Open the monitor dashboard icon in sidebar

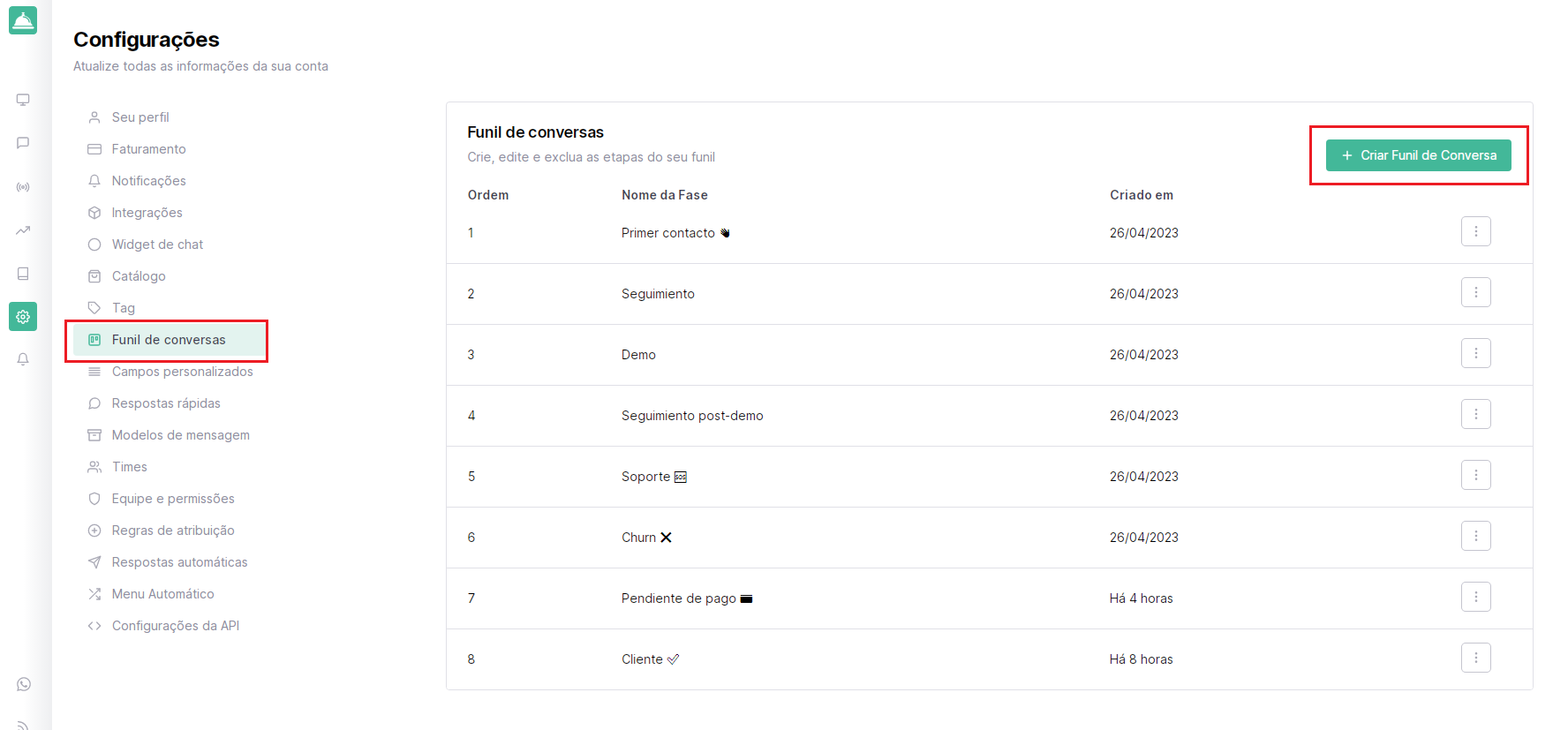point(23,100)
